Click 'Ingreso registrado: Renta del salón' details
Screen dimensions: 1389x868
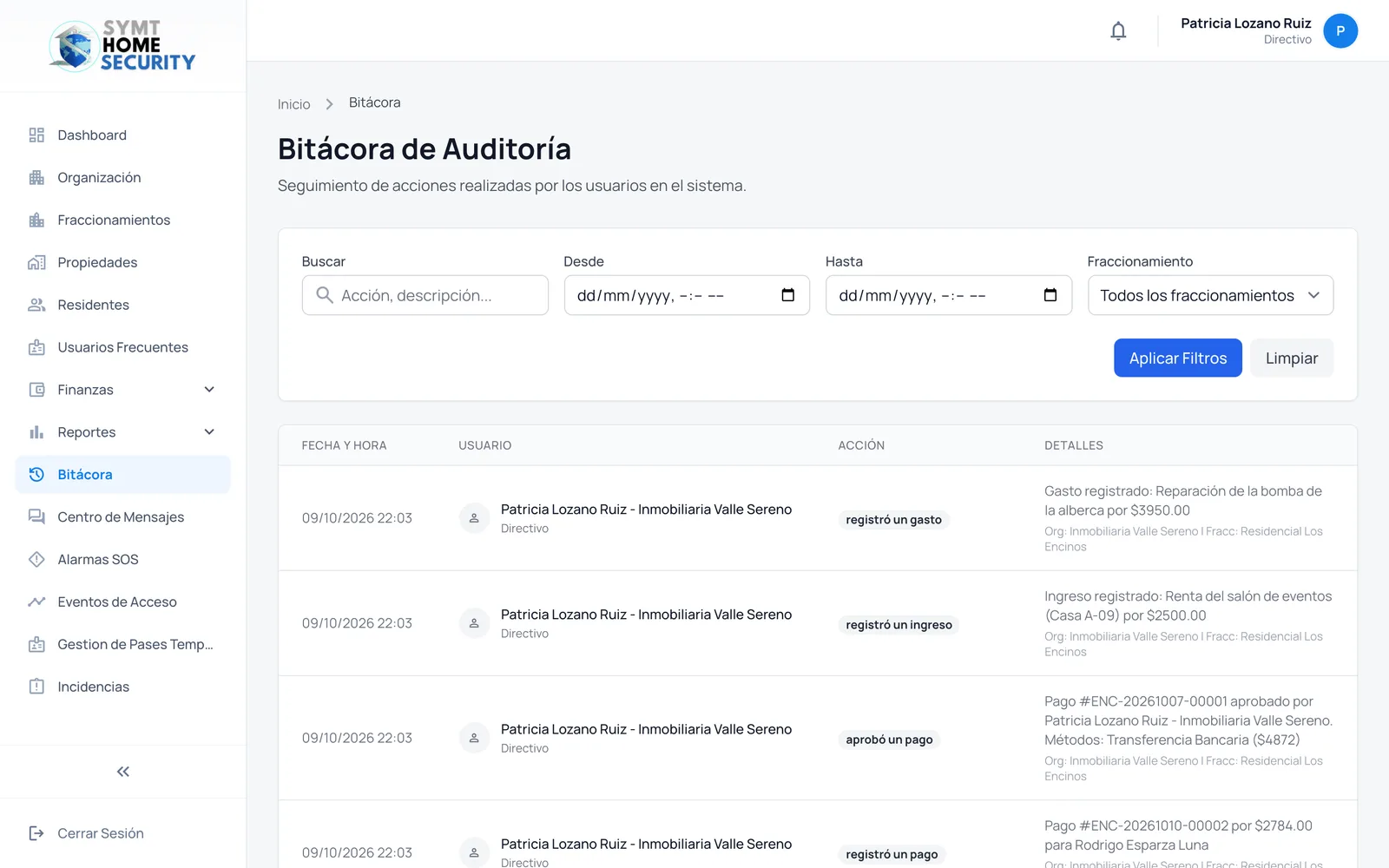click(x=1188, y=606)
